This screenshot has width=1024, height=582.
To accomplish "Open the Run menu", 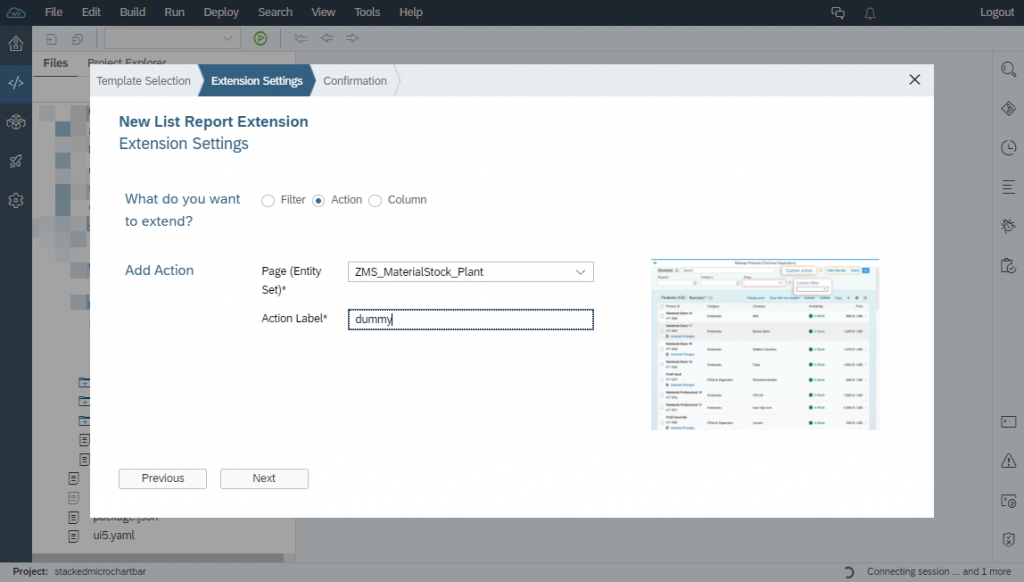I will click(174, 12).
